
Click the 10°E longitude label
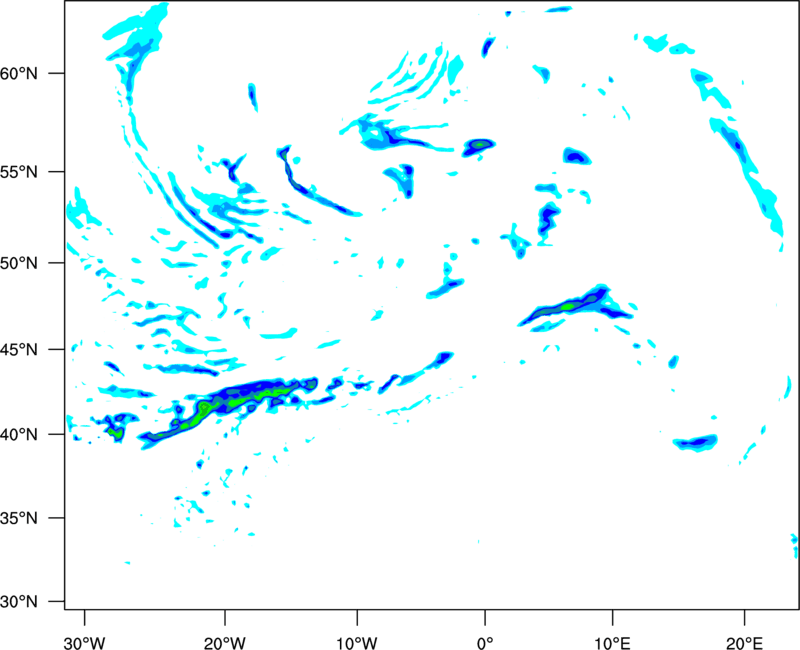click(612, 643)
